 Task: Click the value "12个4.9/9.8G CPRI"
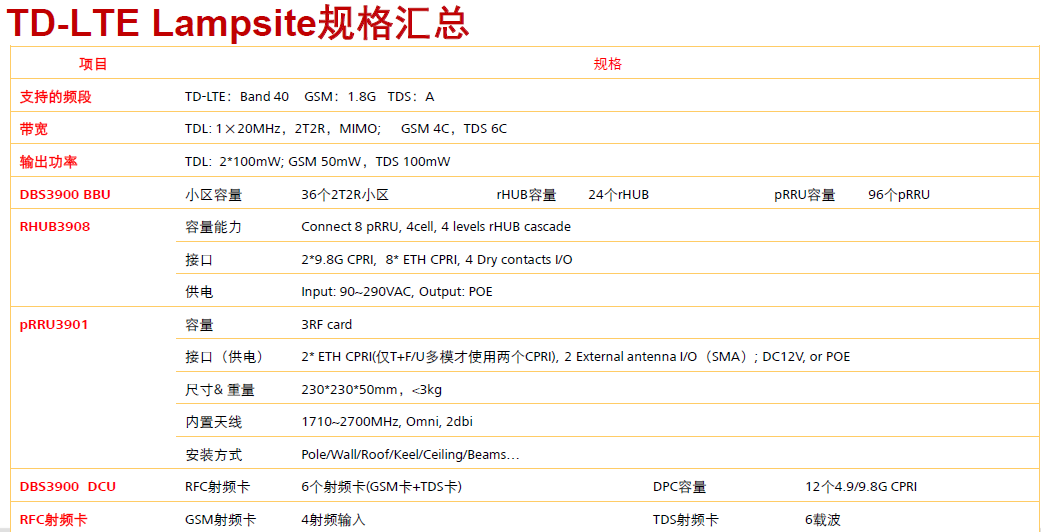tap(861, 488)
